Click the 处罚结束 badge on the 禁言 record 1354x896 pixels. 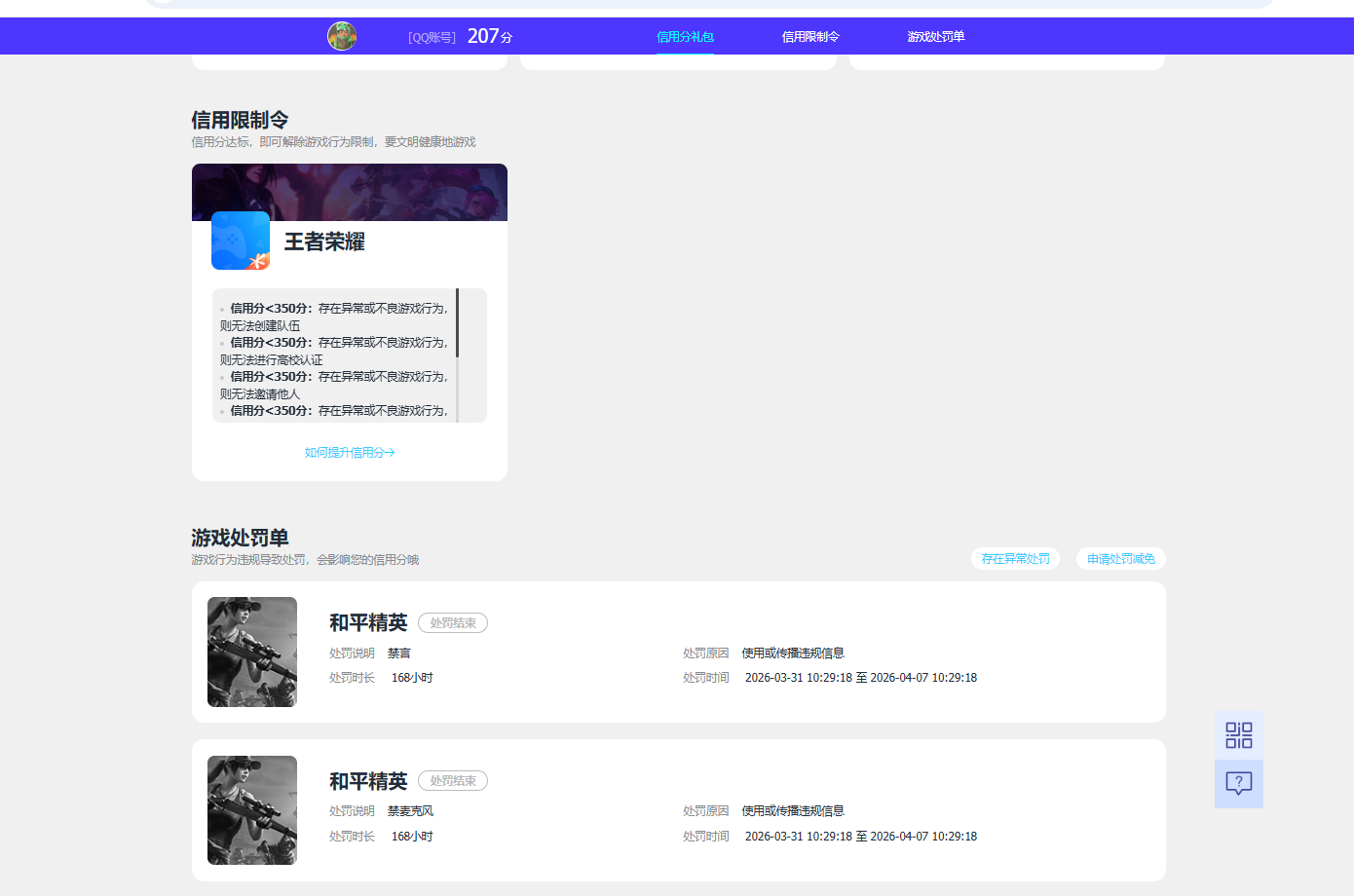(452, 622)
